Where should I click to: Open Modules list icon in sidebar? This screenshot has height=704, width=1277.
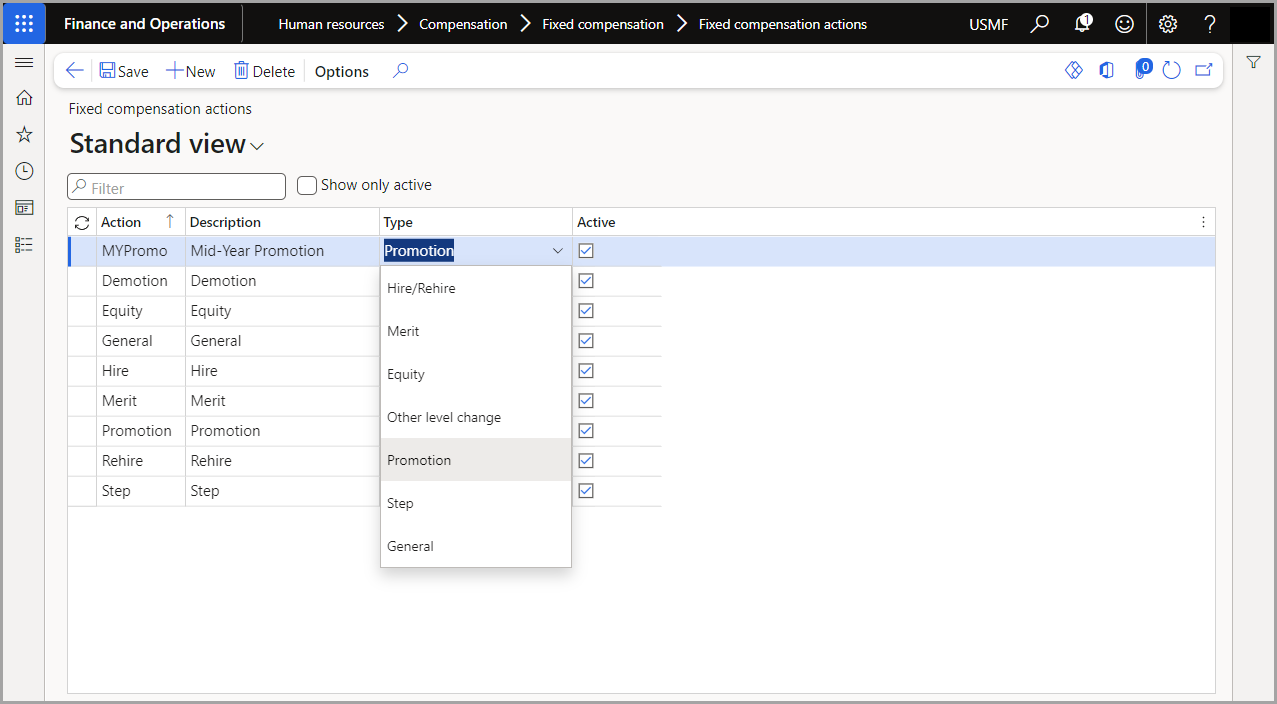click(24, 244)
